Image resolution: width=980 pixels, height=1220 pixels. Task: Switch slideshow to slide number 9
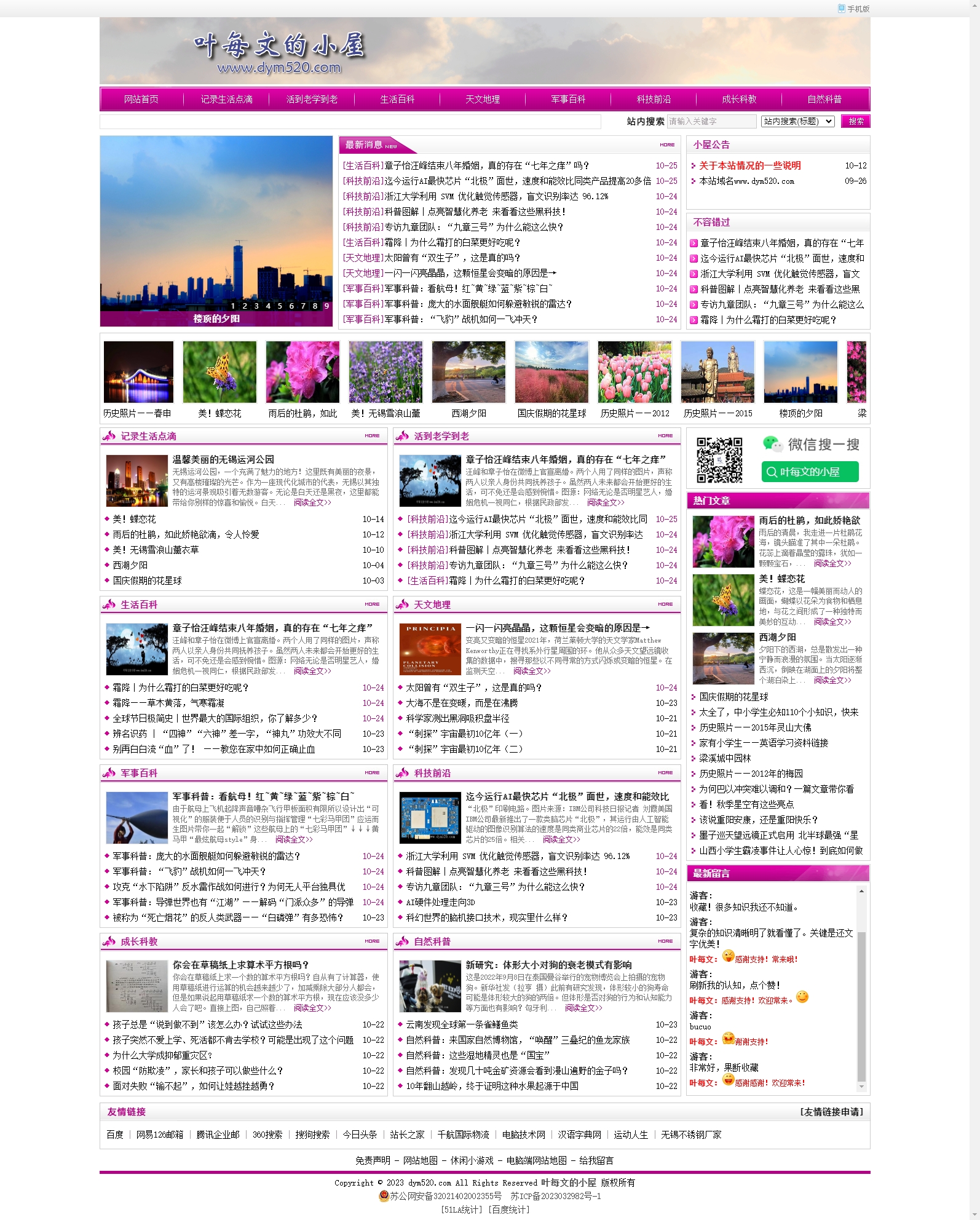326,306
